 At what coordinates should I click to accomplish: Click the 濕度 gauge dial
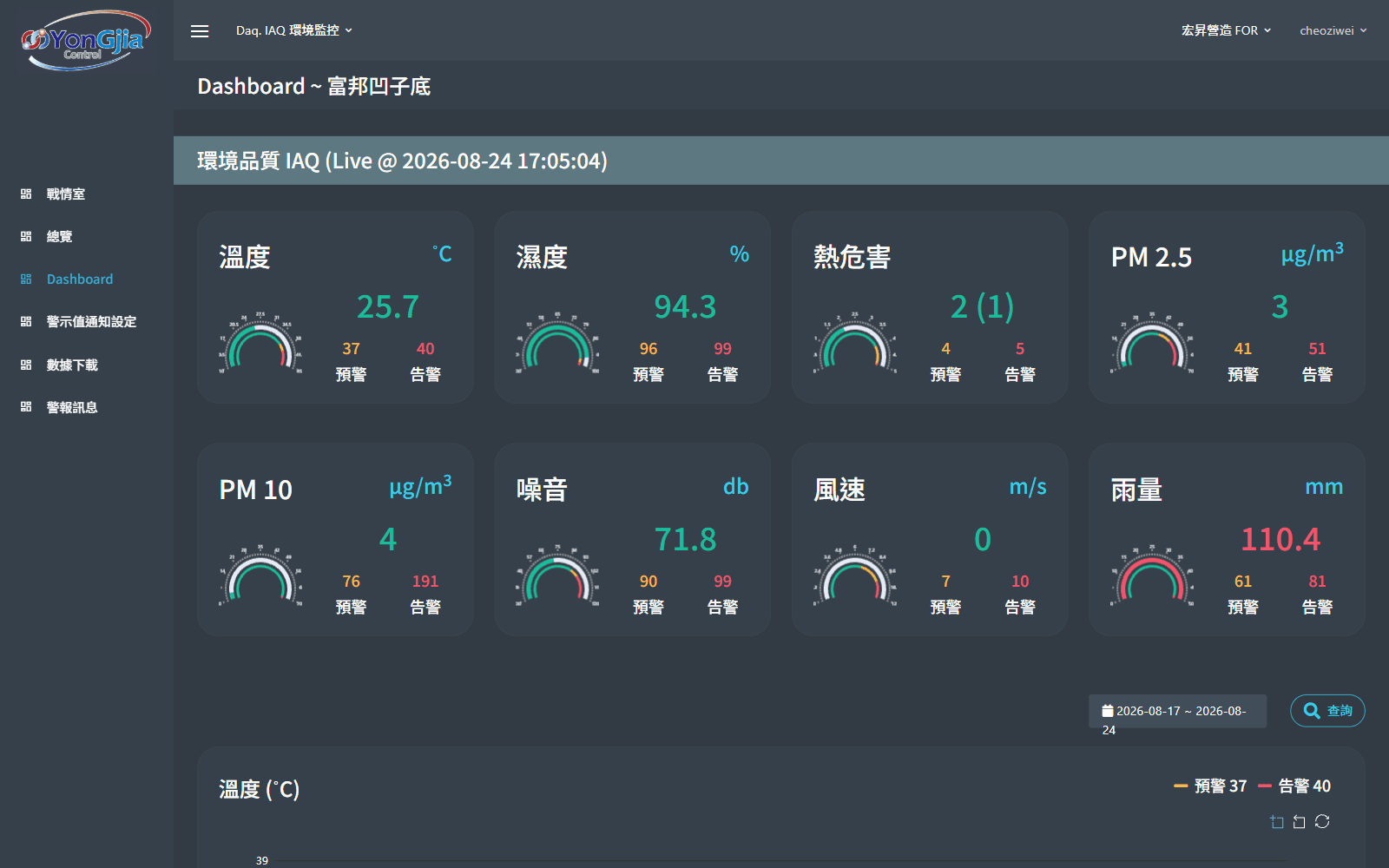click(557, 344)
